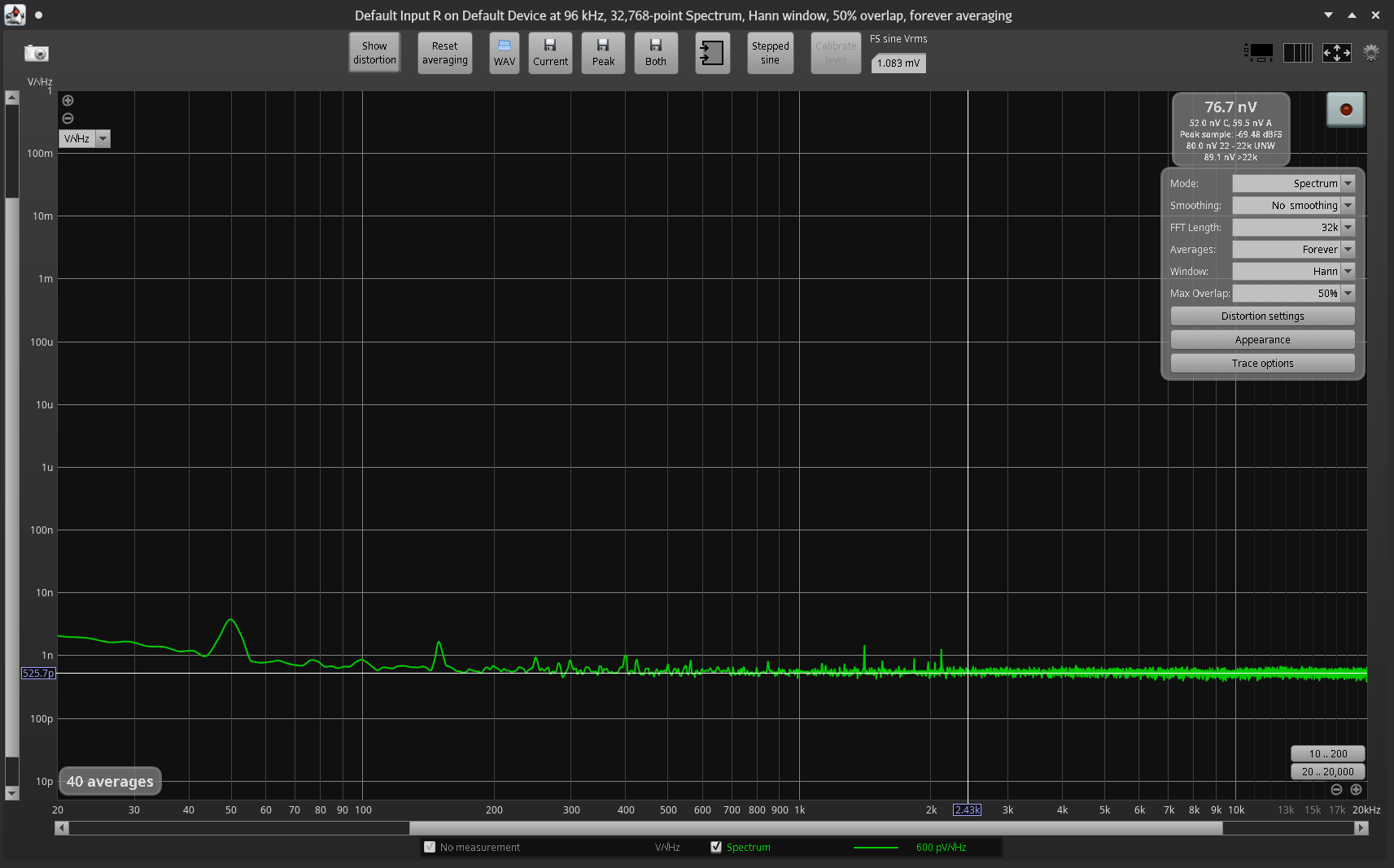The height and width of the screenshot is (868, 1394).
Task: Zoom in horizontal axis plus icon
Action: click(1356, 790)
